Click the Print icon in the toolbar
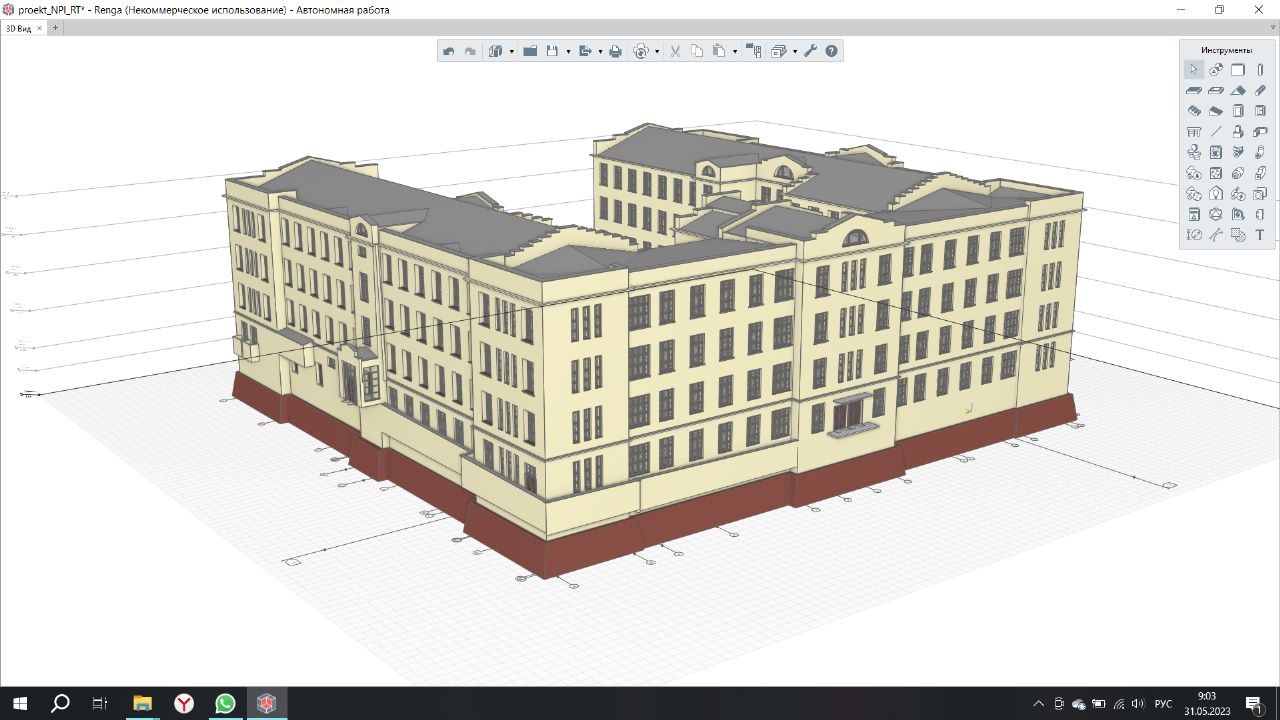1280x720 pixels. tap(615, 51)
